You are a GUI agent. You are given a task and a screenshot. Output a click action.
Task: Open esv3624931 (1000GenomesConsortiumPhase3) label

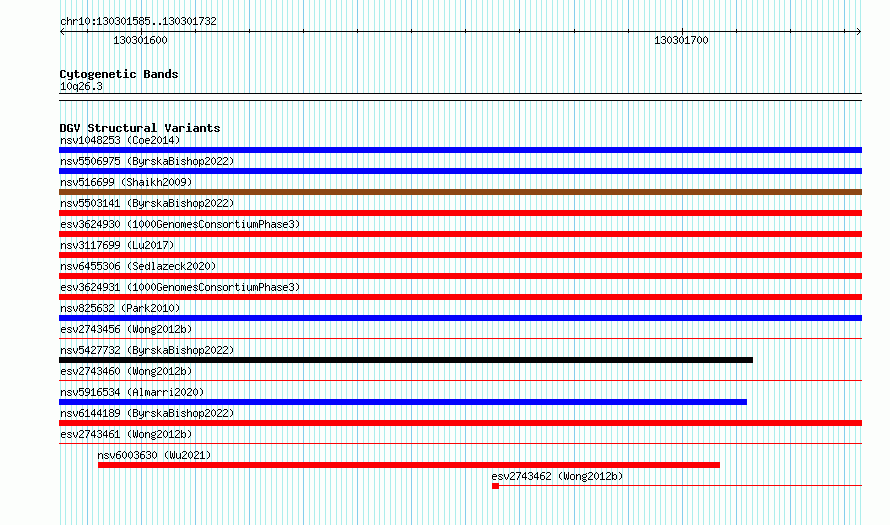click(180, 287)
